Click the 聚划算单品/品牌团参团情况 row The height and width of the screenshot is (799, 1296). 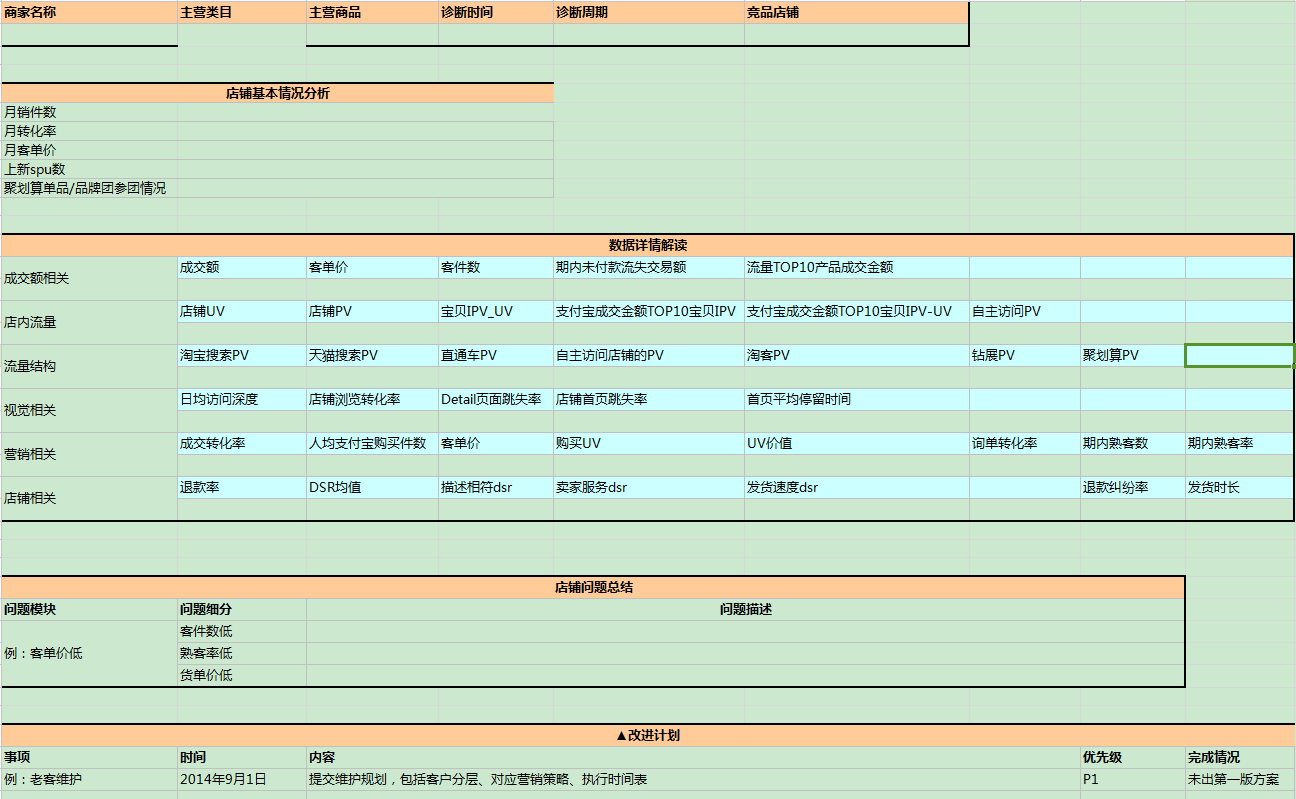coord(277,188)
